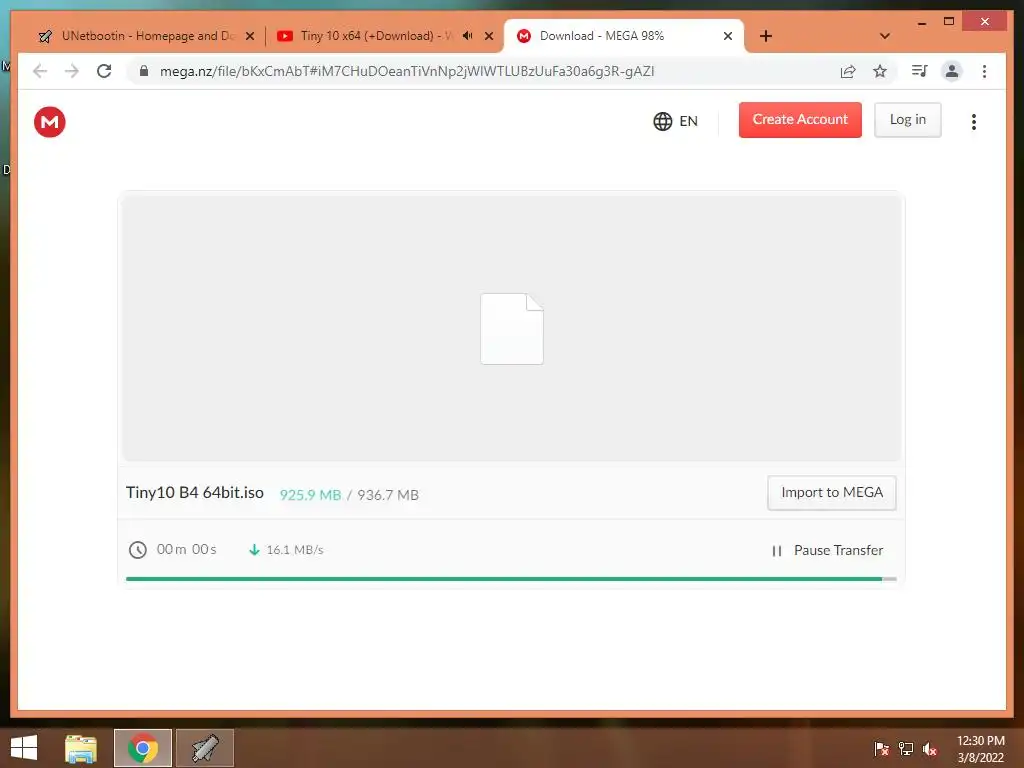Open the Windows Start button
The image size is (1024, 768).
point(24,748)
